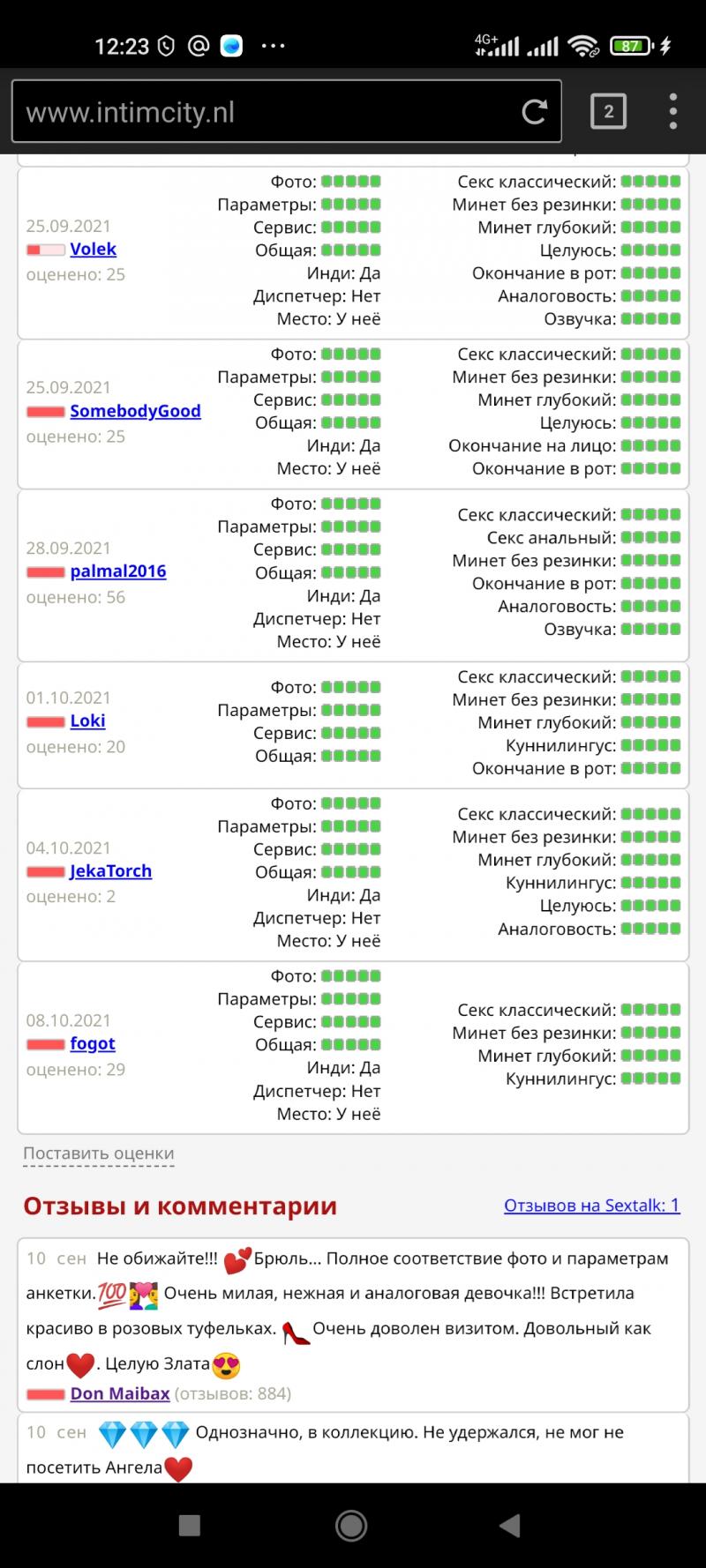Tap the Wi-Fi icon in status bar
This screenshot has height=1568, width=706.
coord(583,46)
